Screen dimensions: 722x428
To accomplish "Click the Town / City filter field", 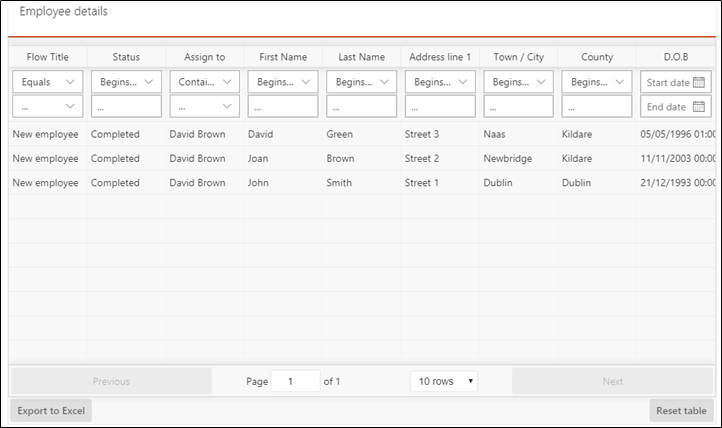I will pos(518,106).
